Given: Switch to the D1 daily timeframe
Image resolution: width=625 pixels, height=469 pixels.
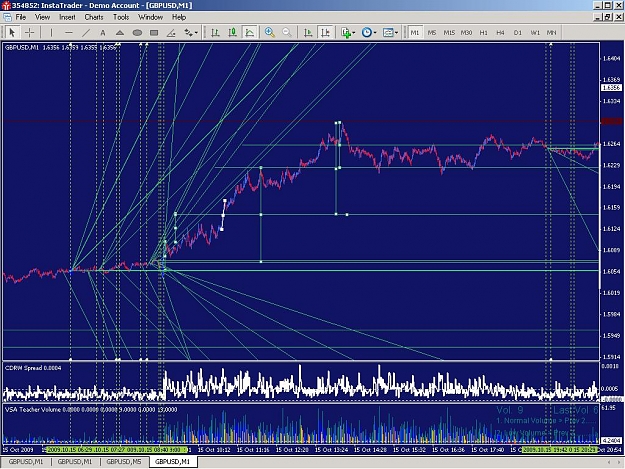Looking at the screenshot, I should pyautogui.click(x=517, y=33).
